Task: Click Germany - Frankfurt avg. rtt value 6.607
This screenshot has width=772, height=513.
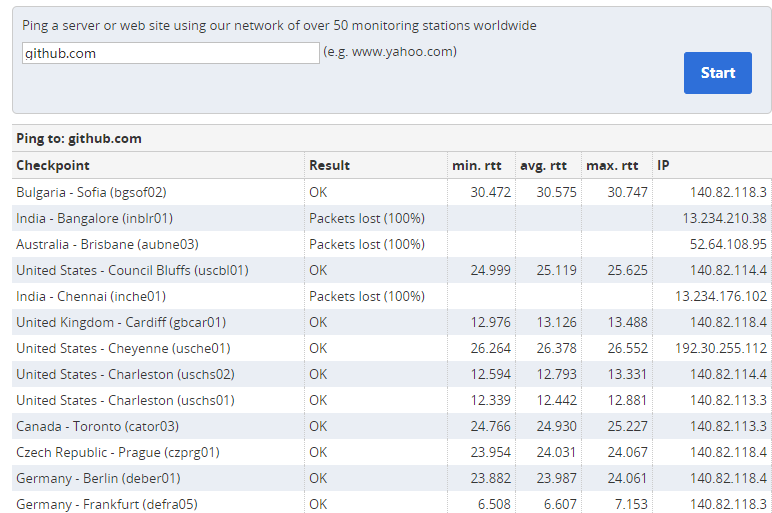Action: 560,504
